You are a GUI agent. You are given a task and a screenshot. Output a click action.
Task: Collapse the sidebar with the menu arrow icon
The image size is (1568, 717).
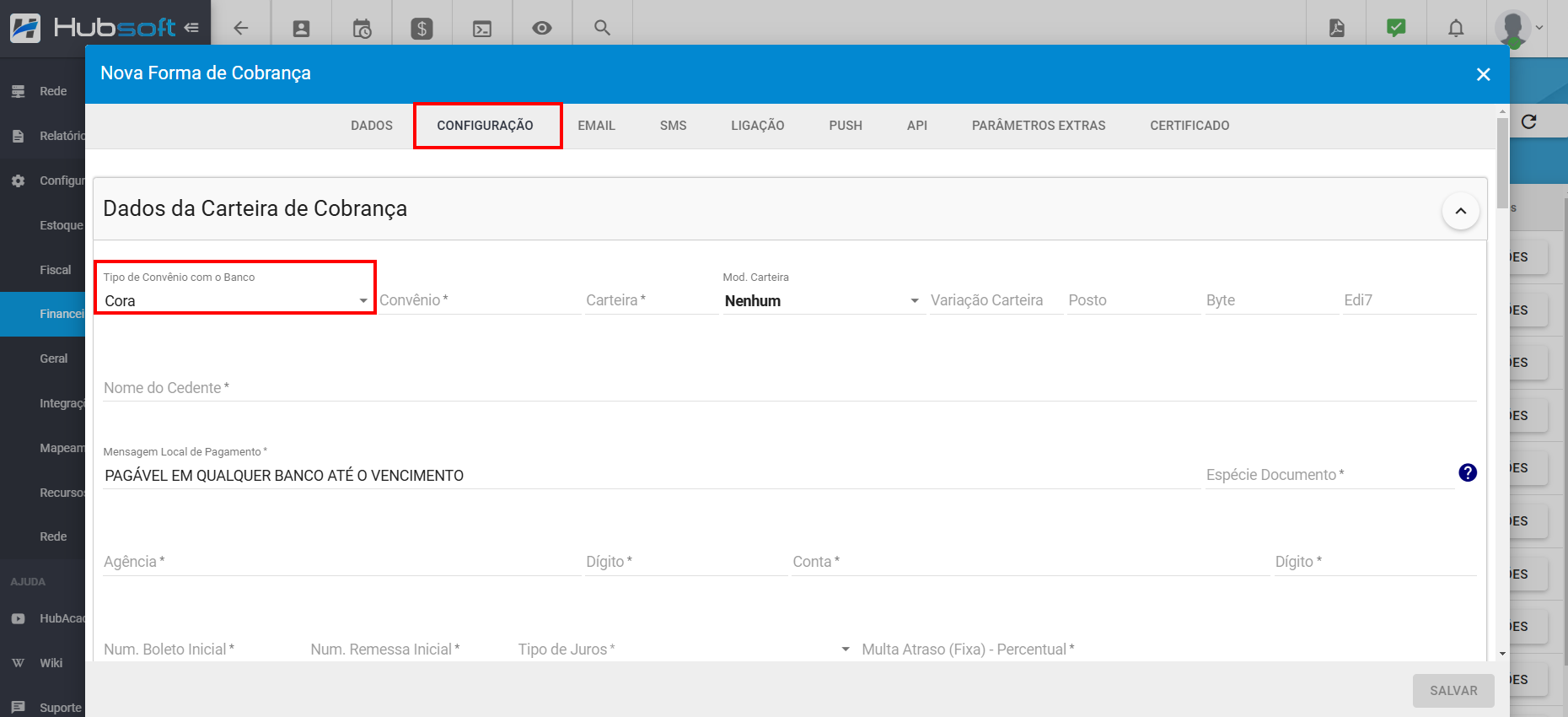coord(191,28)
